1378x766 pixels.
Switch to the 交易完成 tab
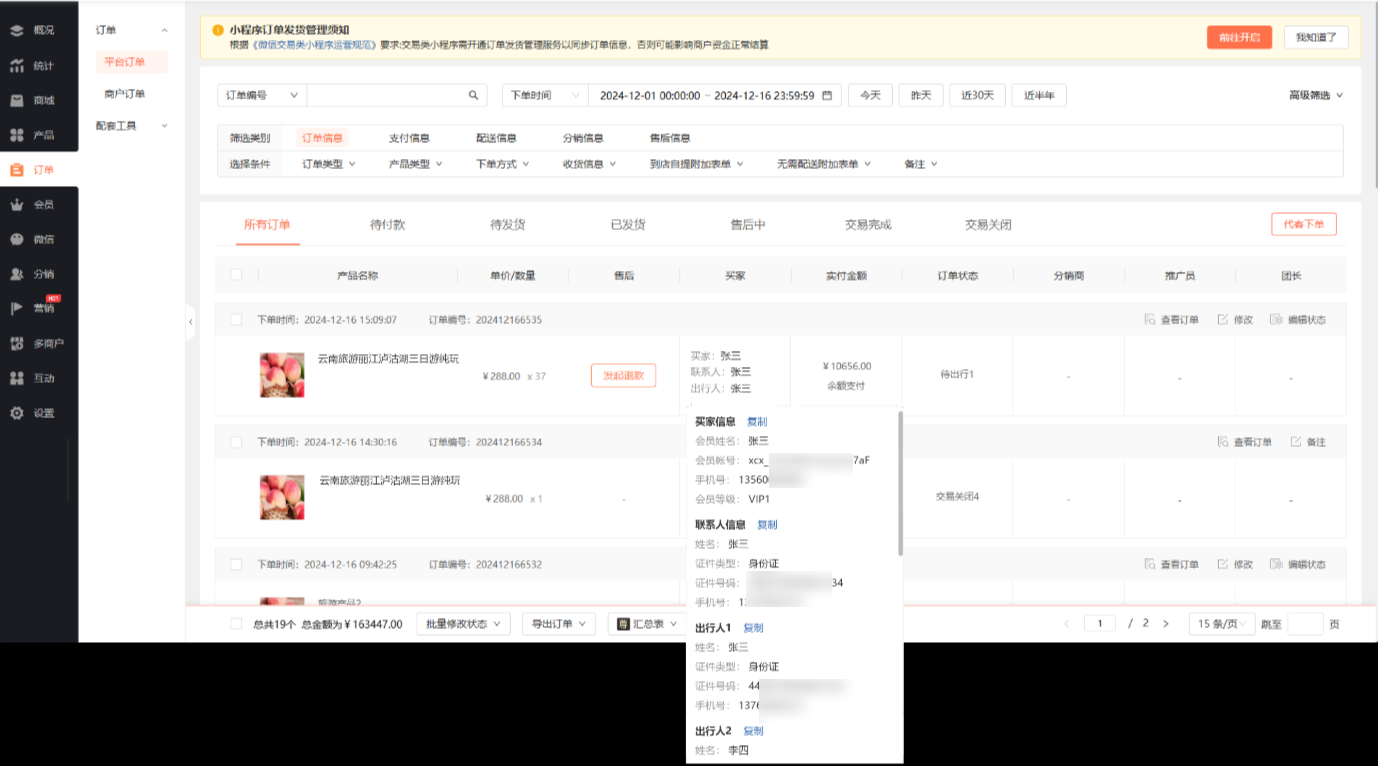tap(867, 225)
